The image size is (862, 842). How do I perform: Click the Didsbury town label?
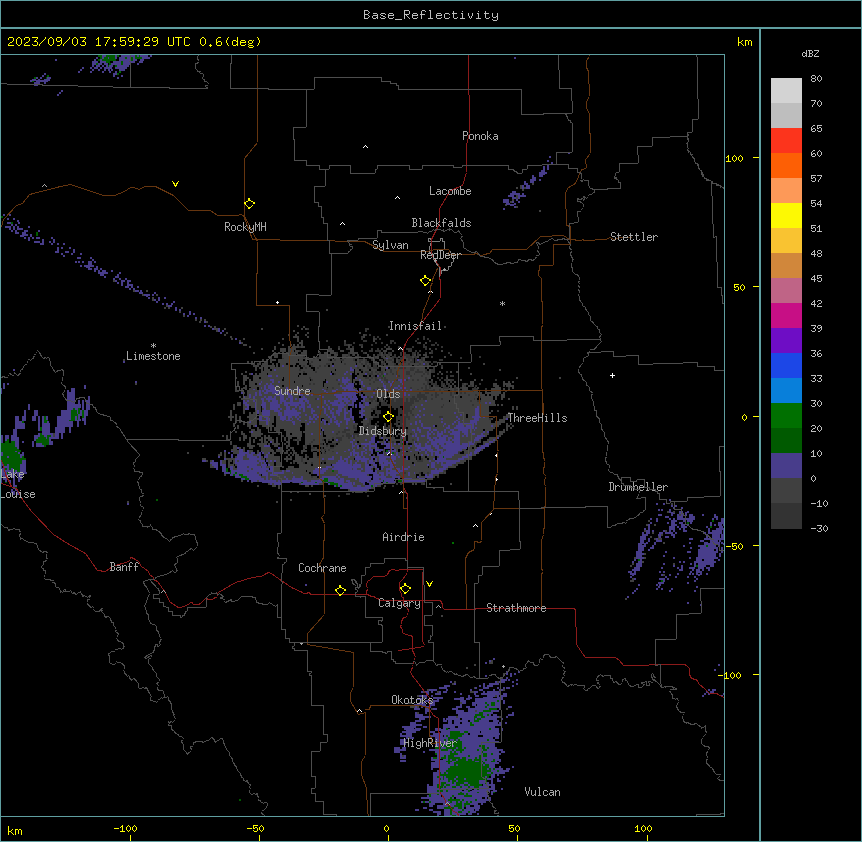(383, 431)
